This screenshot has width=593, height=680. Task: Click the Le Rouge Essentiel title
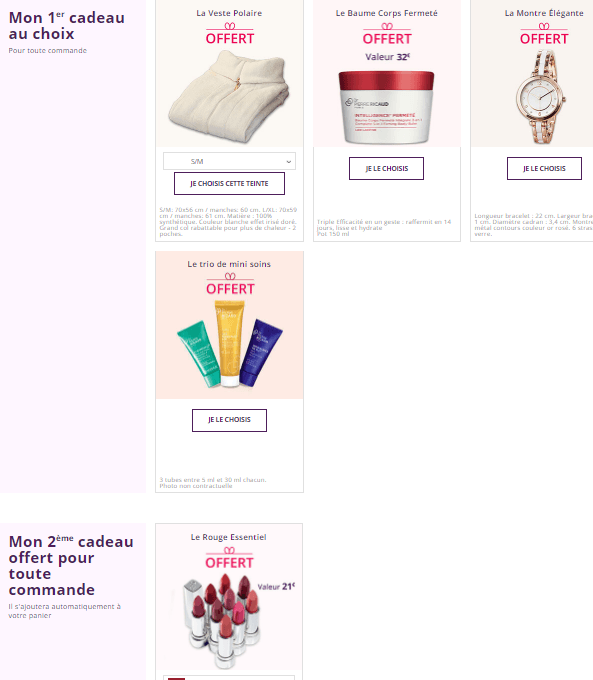pos(229,537)
